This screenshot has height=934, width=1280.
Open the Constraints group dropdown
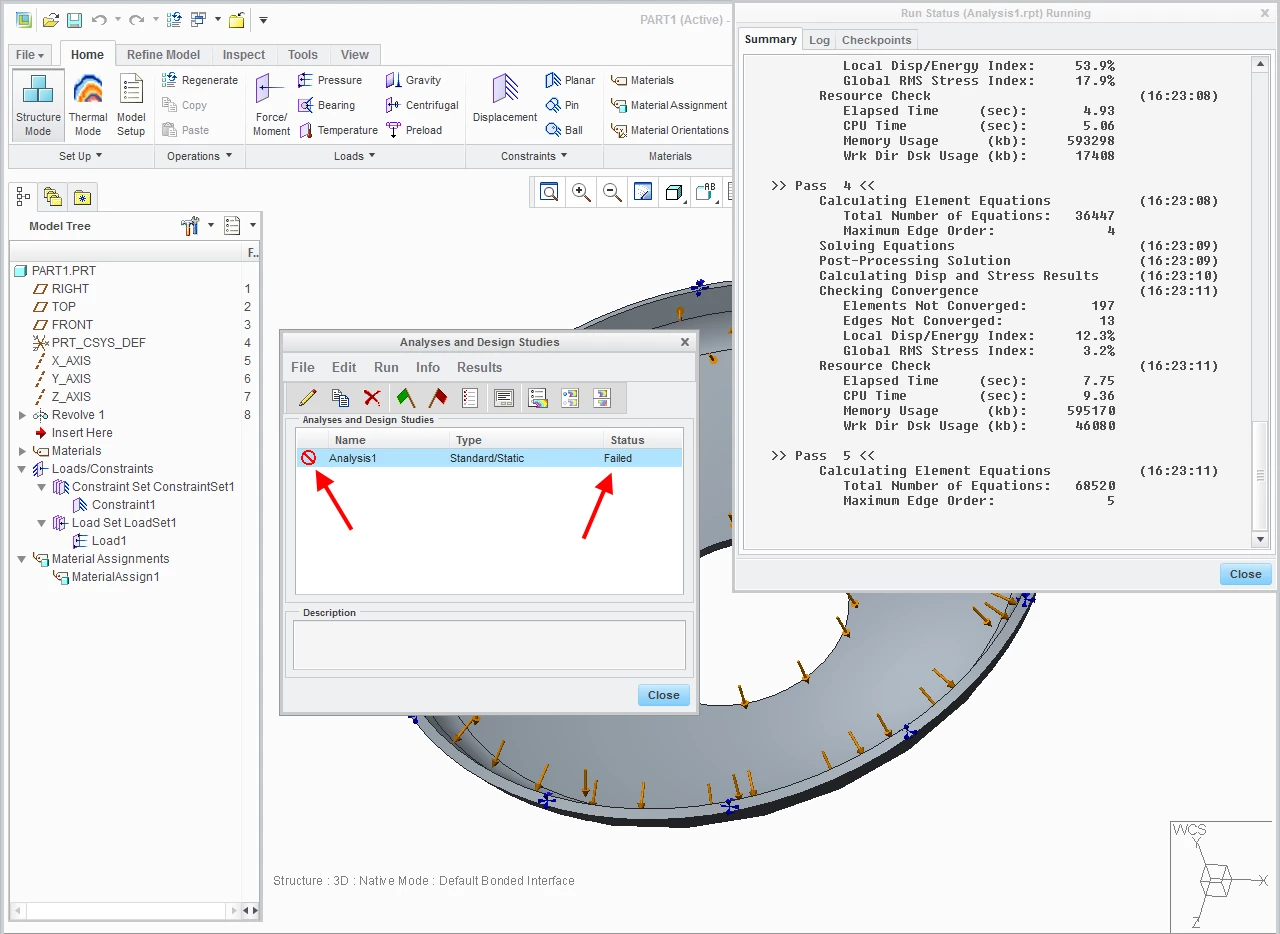[534, 156]
